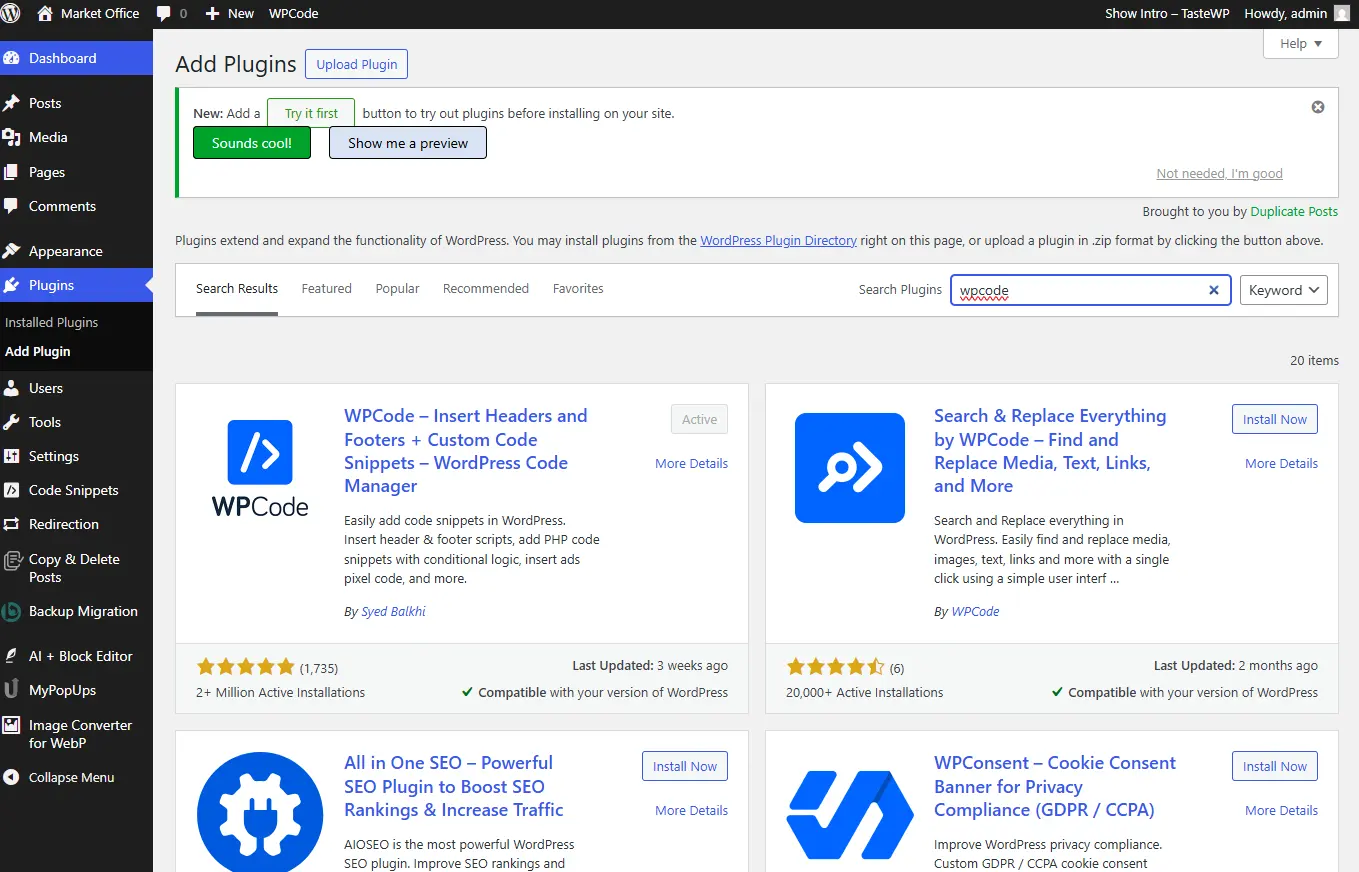Screen dimensions: 1359x872
Task: Install the All in One SEO plugin
Action: coord(685,766)
